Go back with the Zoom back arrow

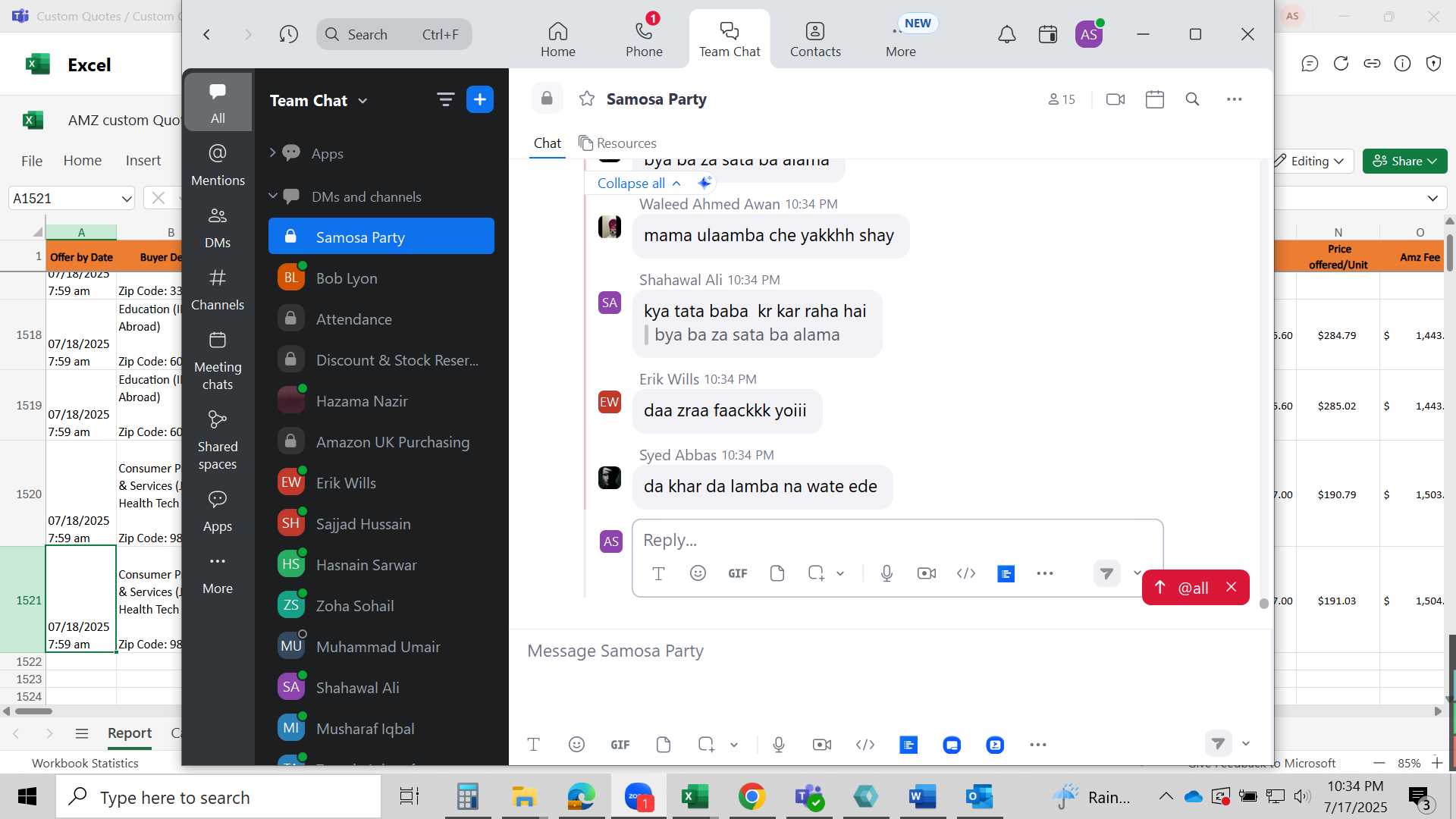point(206,34)
